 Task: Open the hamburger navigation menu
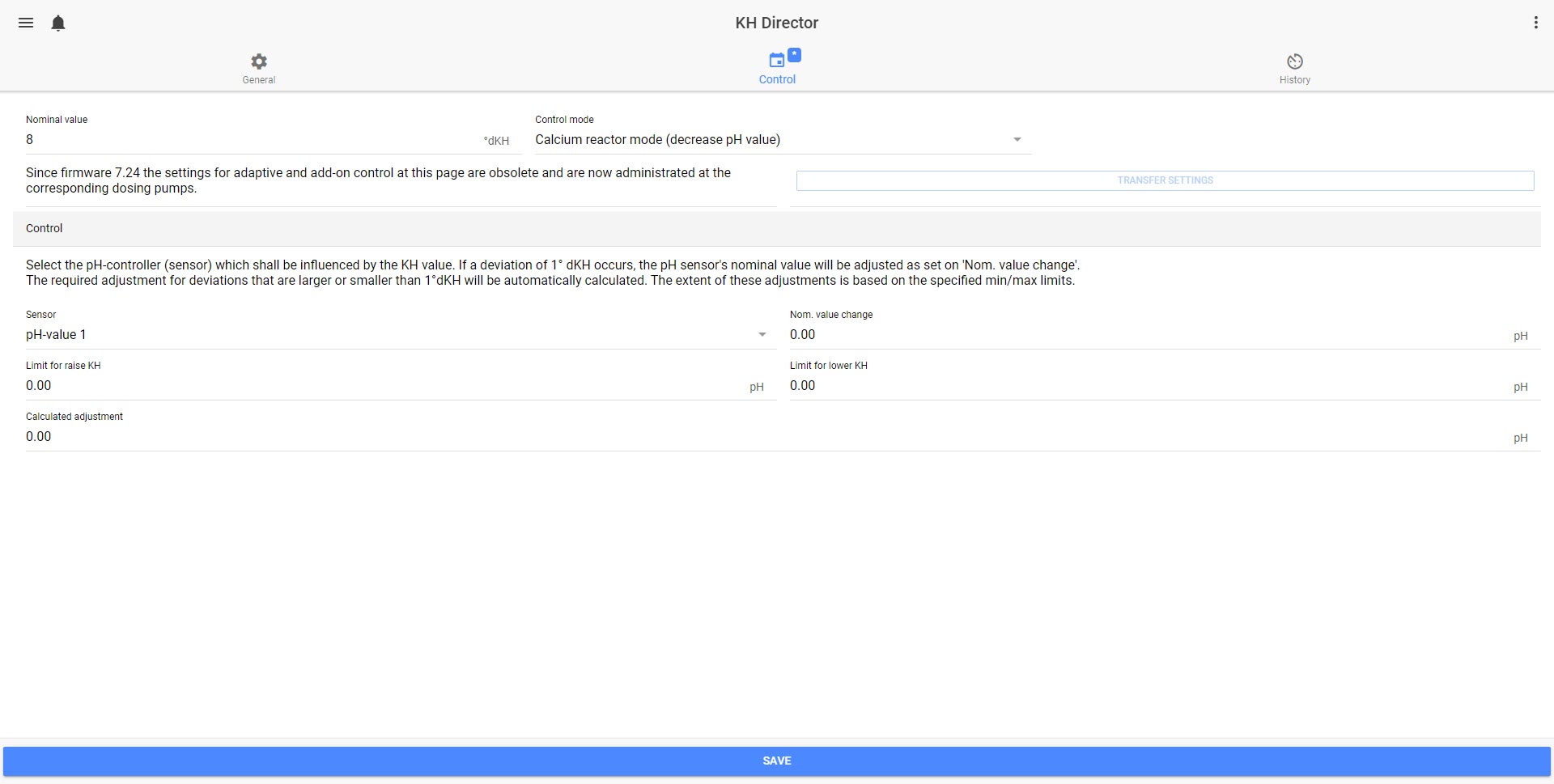26,23
